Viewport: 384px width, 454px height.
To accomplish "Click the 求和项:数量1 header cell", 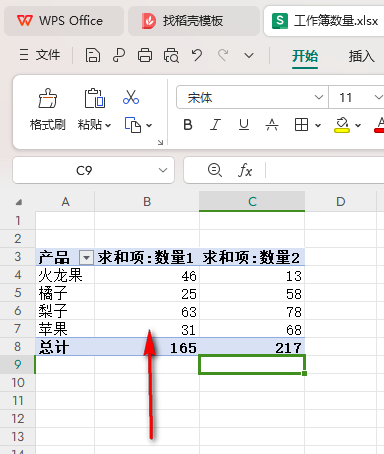I will point(147,257).
